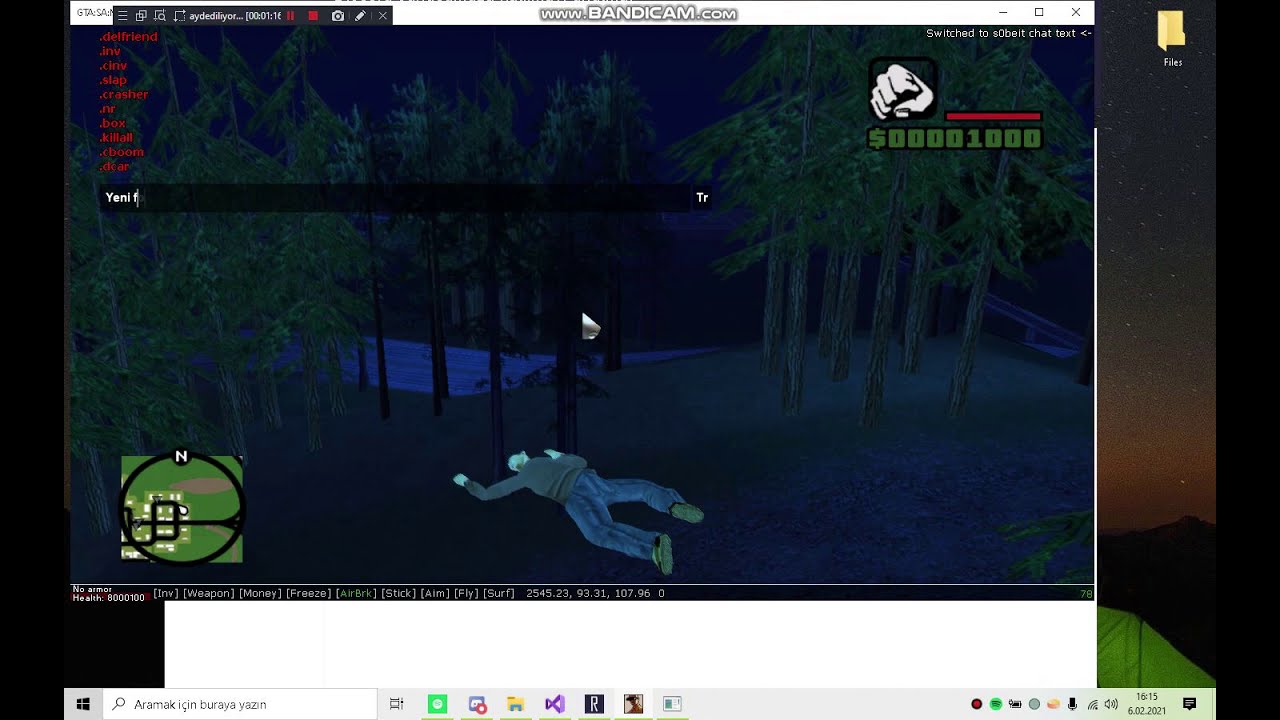Click into the chat input box
Screen dimensions: 1280x720
tap(395, 197)
